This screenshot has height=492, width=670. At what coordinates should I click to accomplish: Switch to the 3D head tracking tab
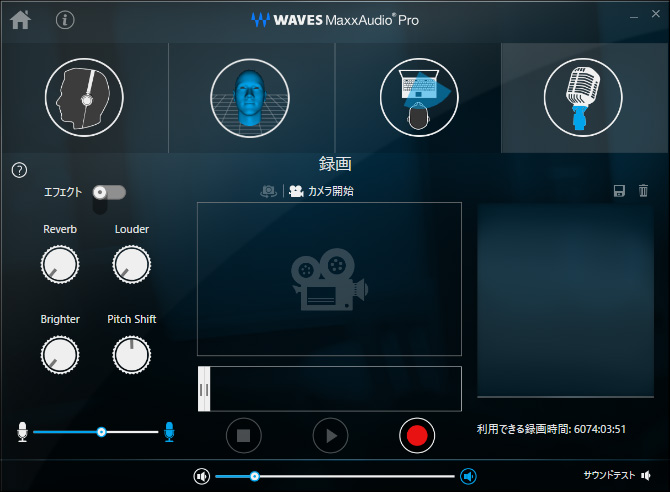[x=250, y=97]
